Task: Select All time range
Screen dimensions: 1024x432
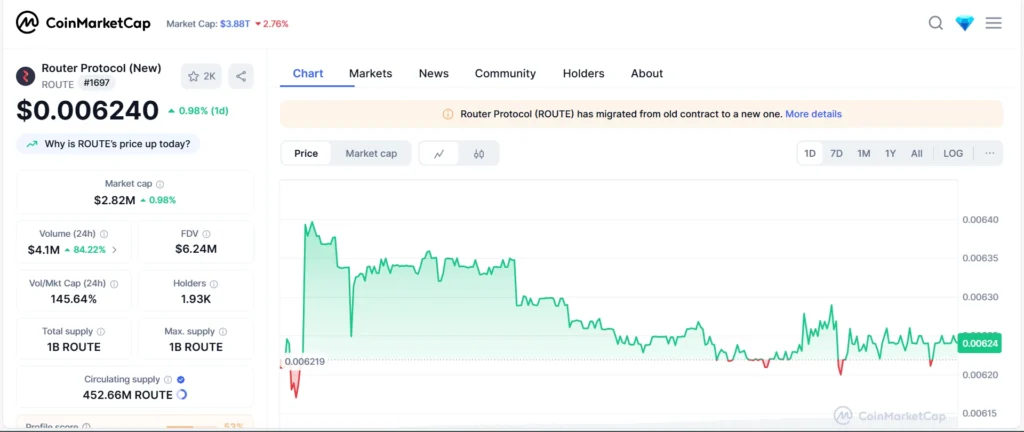Action: [916, 153]
